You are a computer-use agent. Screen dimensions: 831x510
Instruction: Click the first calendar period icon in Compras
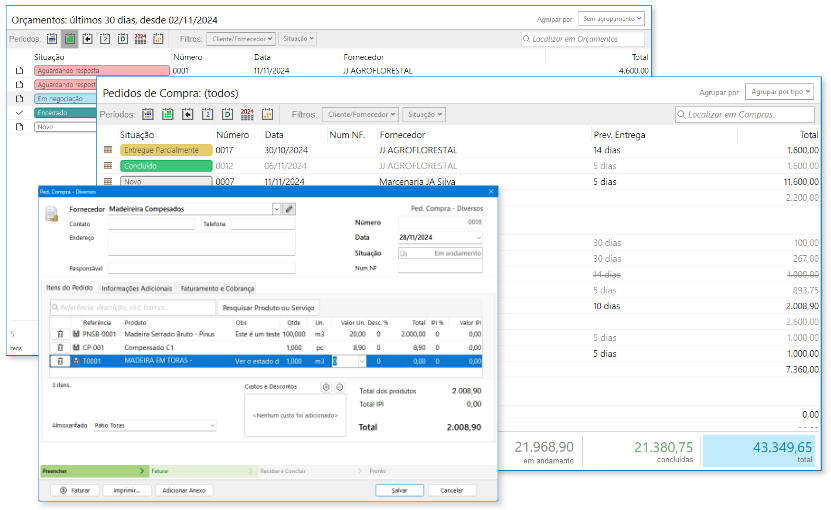pos(148,114)
